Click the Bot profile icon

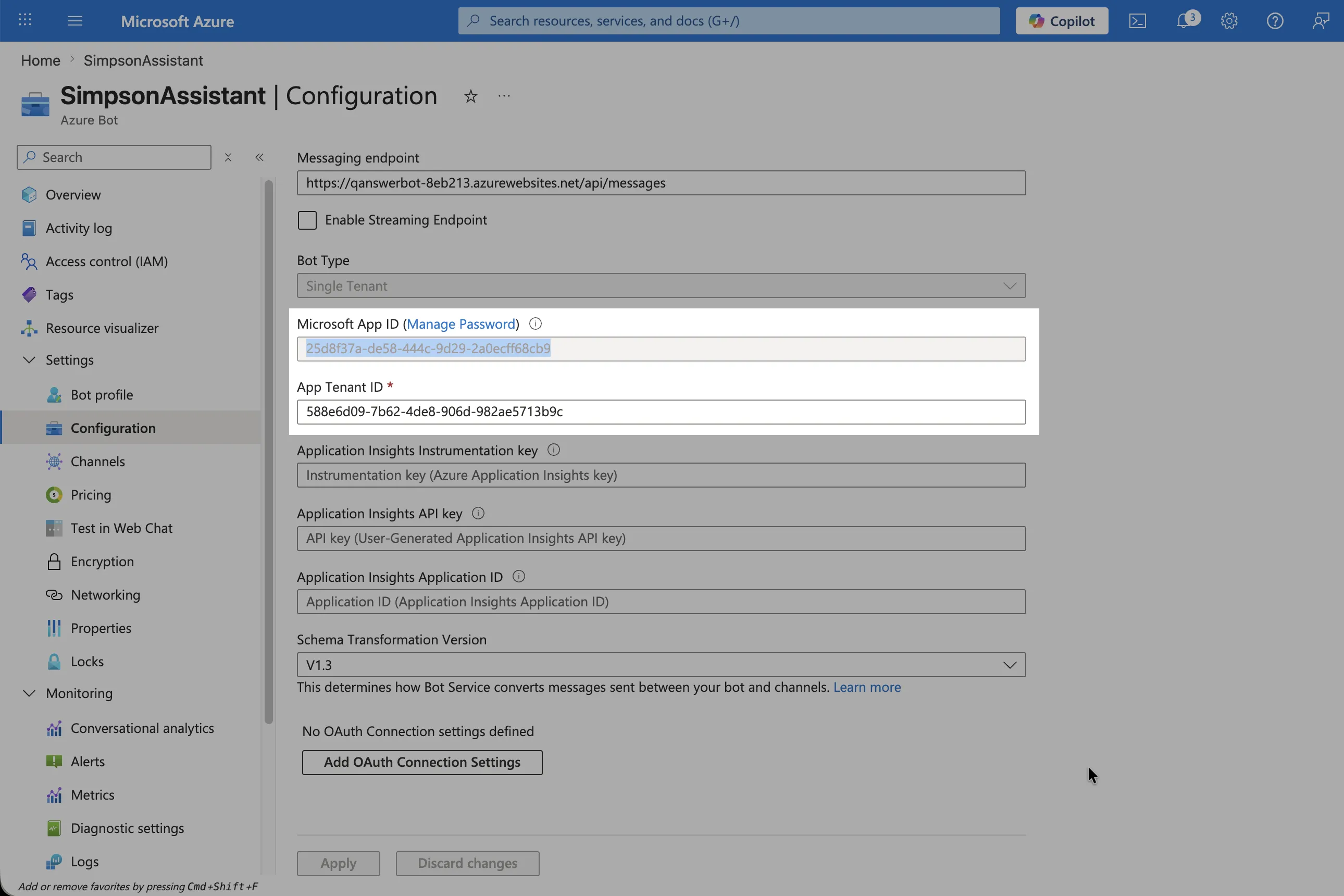point(54,395)
